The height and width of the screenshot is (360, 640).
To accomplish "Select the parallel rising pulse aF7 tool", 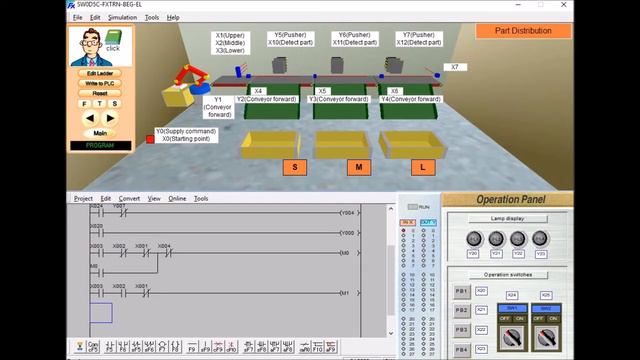I will coord(275,347).
